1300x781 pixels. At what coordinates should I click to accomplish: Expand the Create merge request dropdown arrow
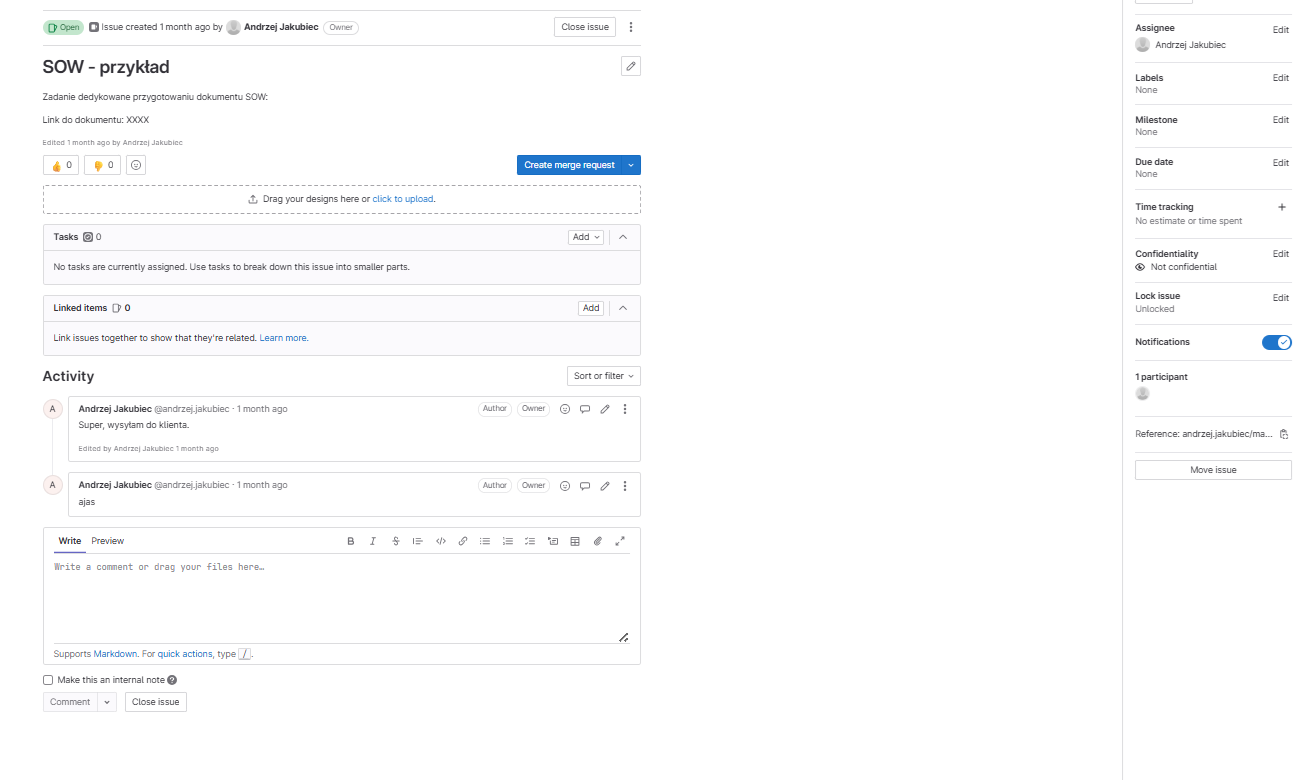click(x=631, y=165)
